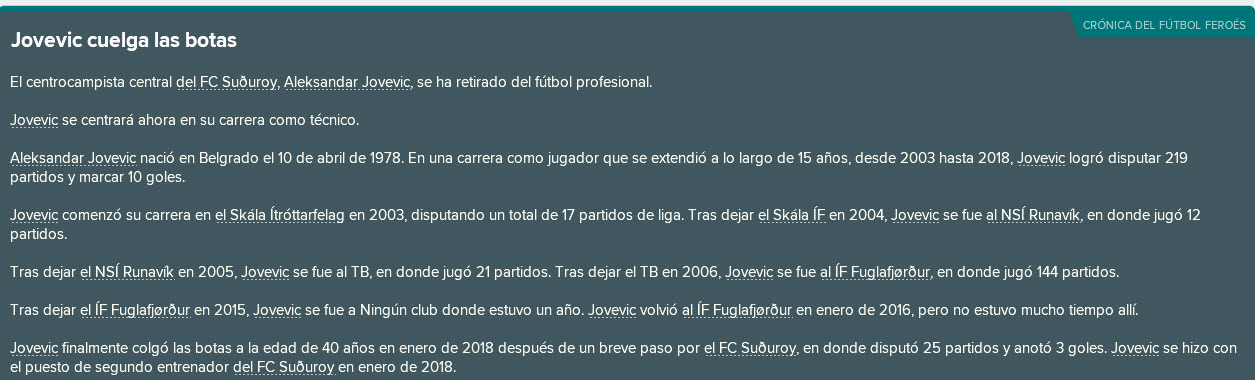Click Jovevic link before 'volvió al ÍF'
This screenshot has width=1255, height=380.
pos(612,310)
